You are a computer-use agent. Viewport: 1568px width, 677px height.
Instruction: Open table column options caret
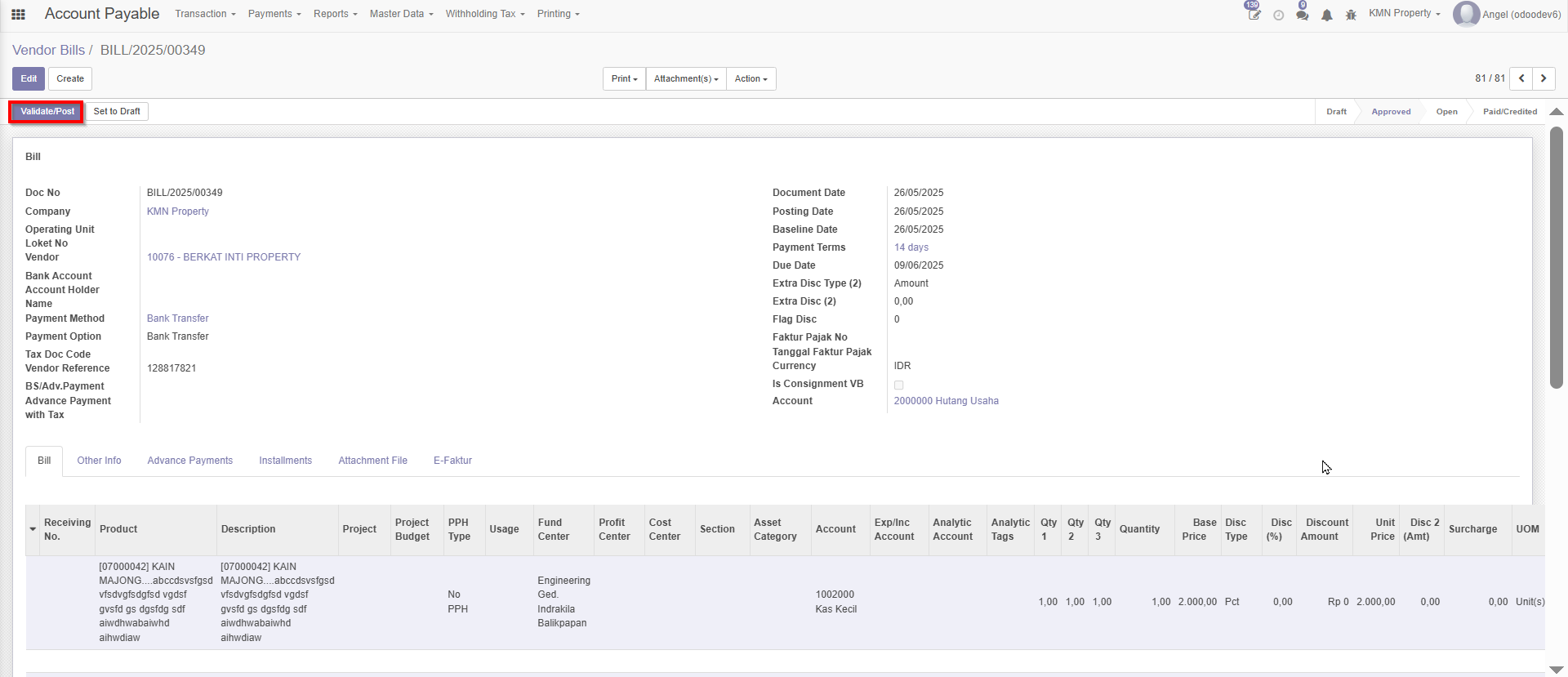33,529
